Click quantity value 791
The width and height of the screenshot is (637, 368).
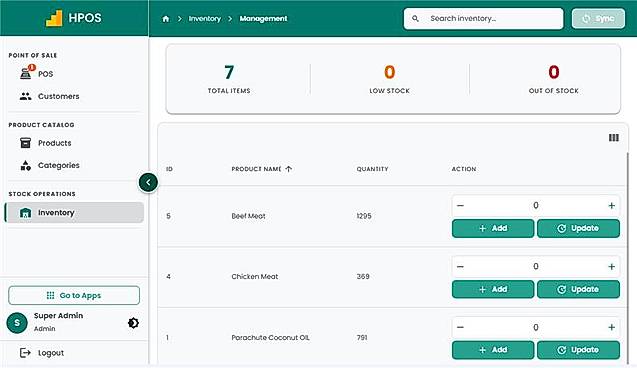coord(362,338)
